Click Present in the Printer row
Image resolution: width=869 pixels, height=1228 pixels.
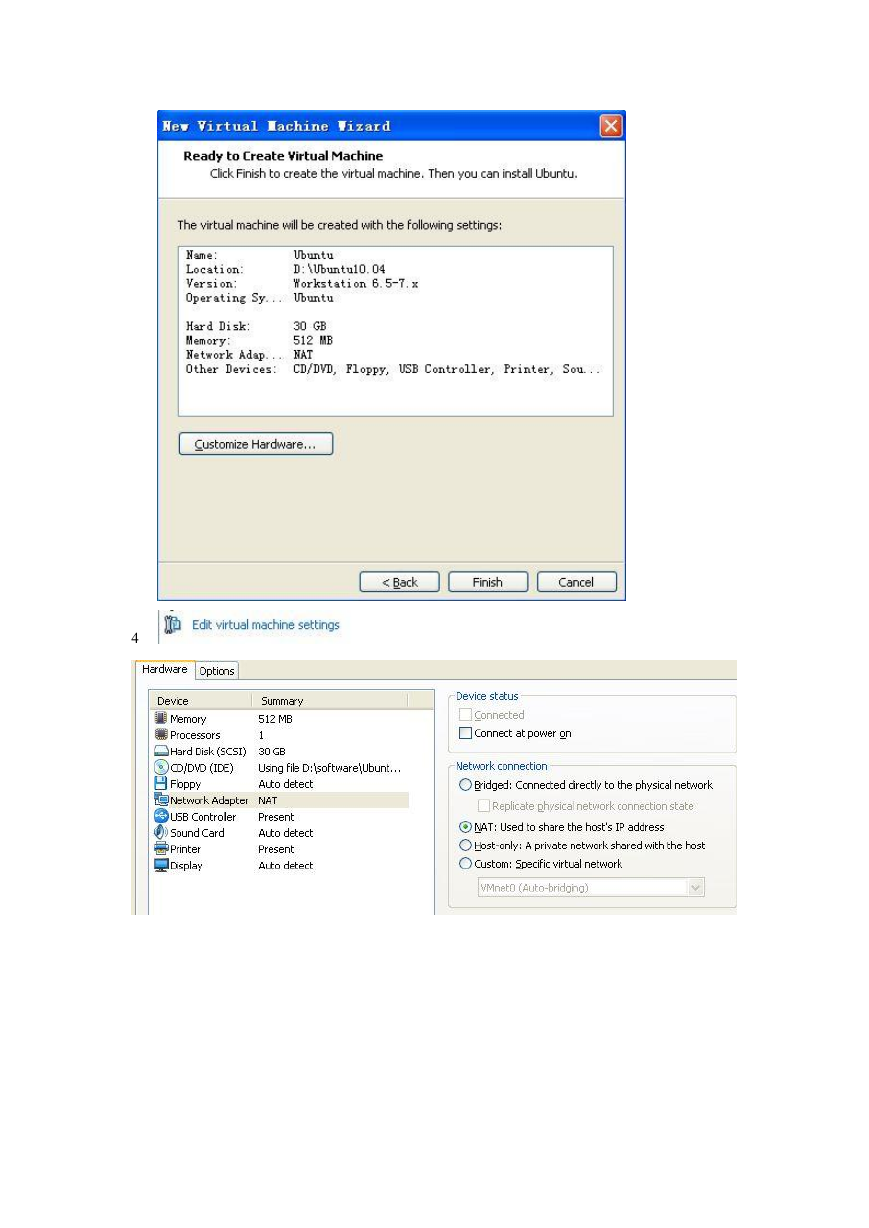point(276,849)
